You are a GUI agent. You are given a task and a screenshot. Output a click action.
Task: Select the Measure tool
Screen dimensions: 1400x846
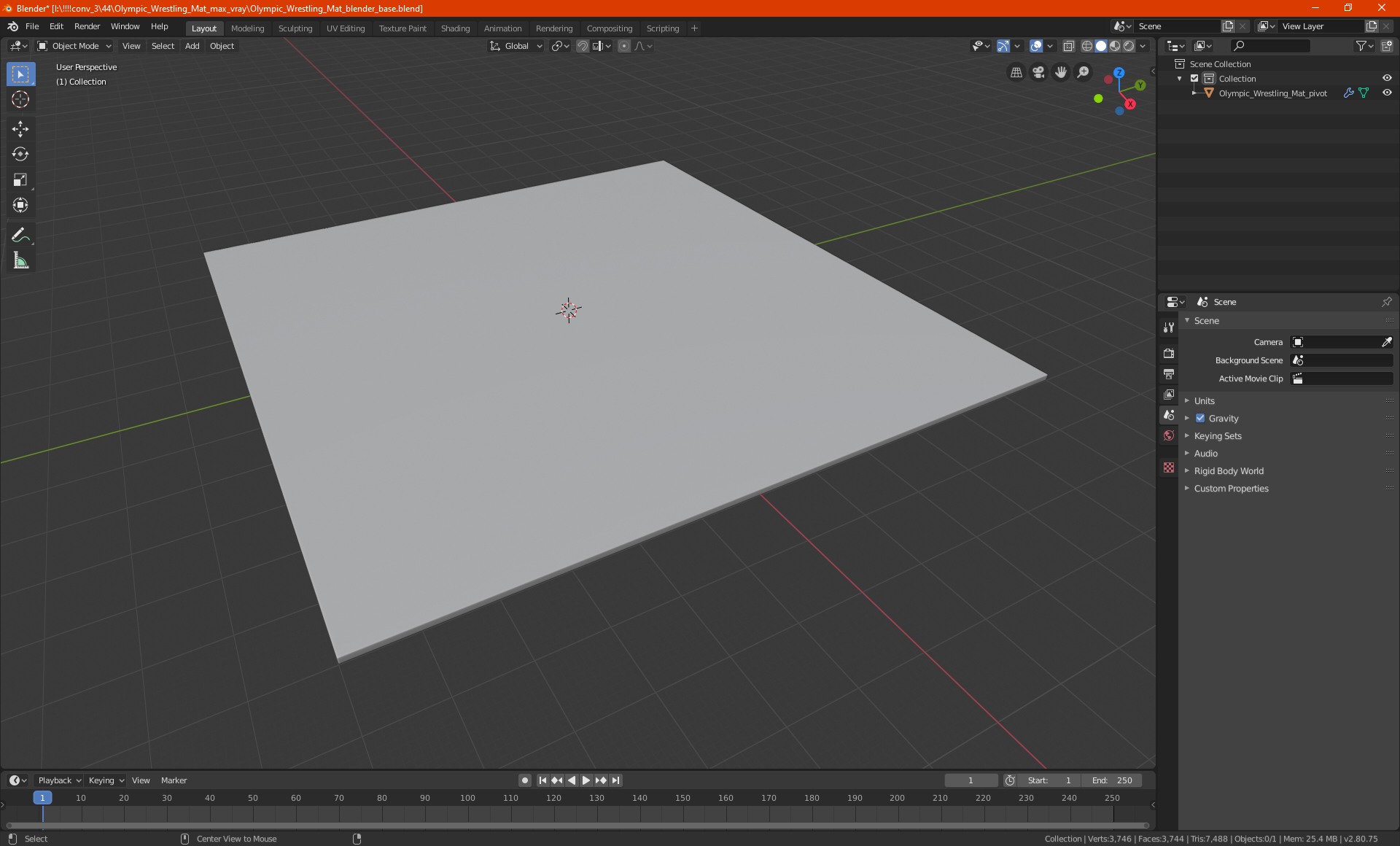click(x=20, y=260)
